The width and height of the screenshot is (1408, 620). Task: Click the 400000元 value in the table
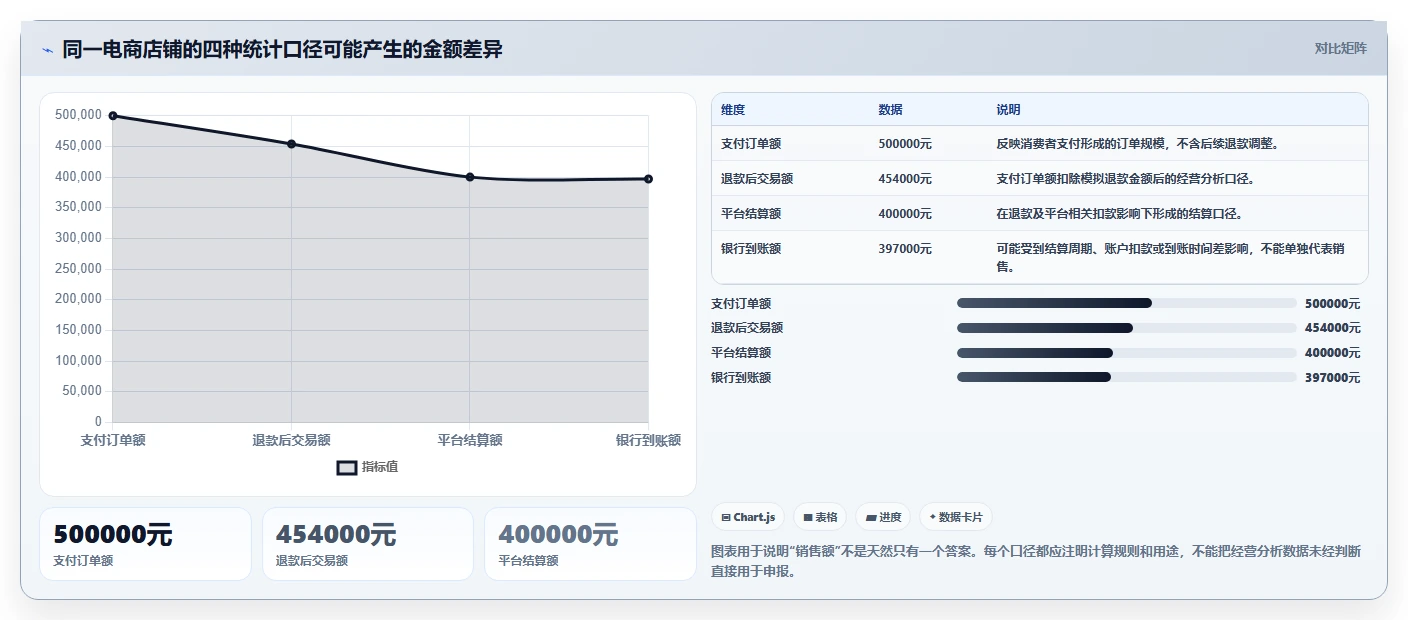tap(905, 214)
